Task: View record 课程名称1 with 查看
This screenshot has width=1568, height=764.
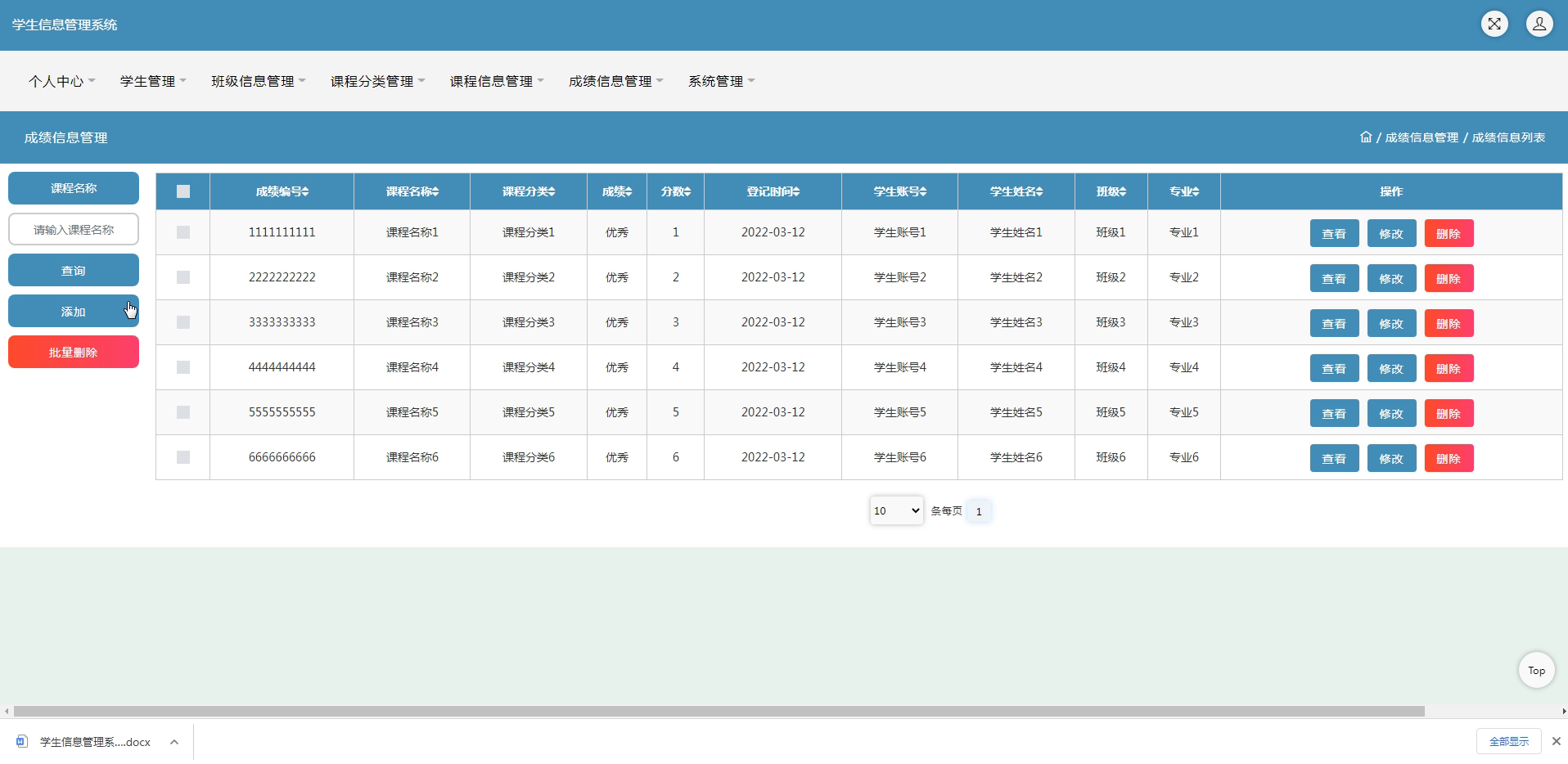Action: 1334,233
